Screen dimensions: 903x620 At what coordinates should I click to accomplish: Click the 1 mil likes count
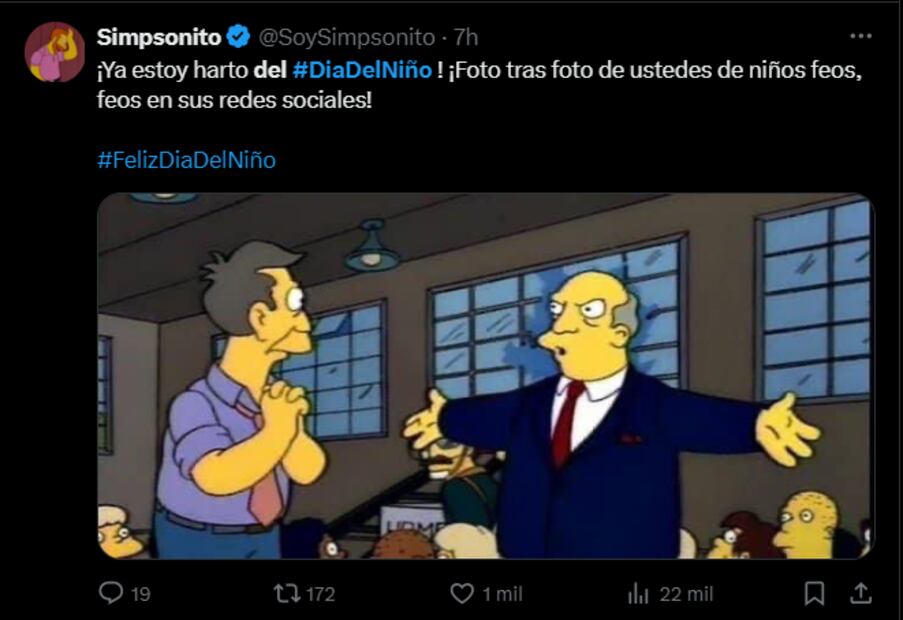click(x=502, y=594)
